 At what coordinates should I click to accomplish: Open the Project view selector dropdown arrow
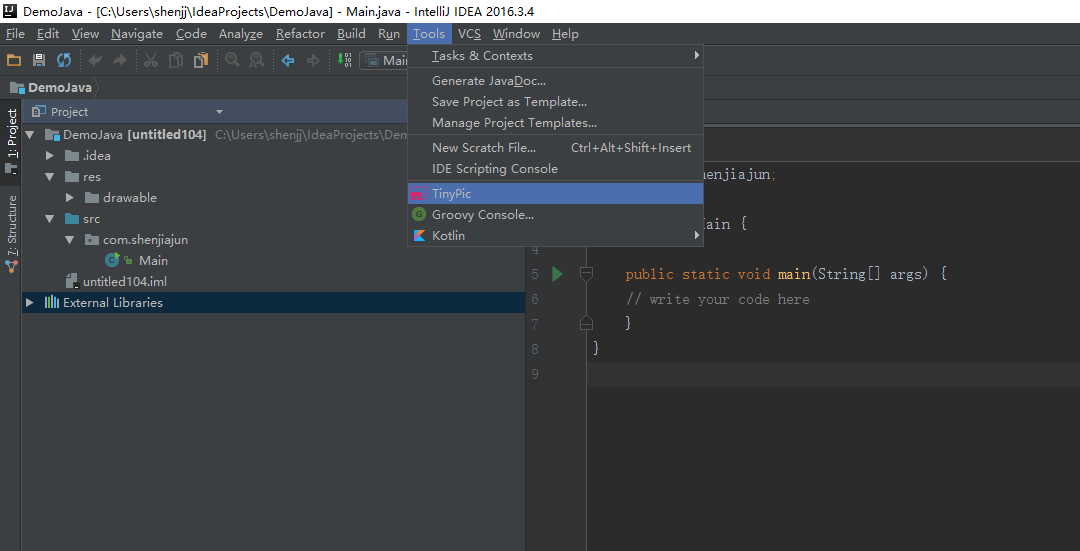(x=219, y=112)
